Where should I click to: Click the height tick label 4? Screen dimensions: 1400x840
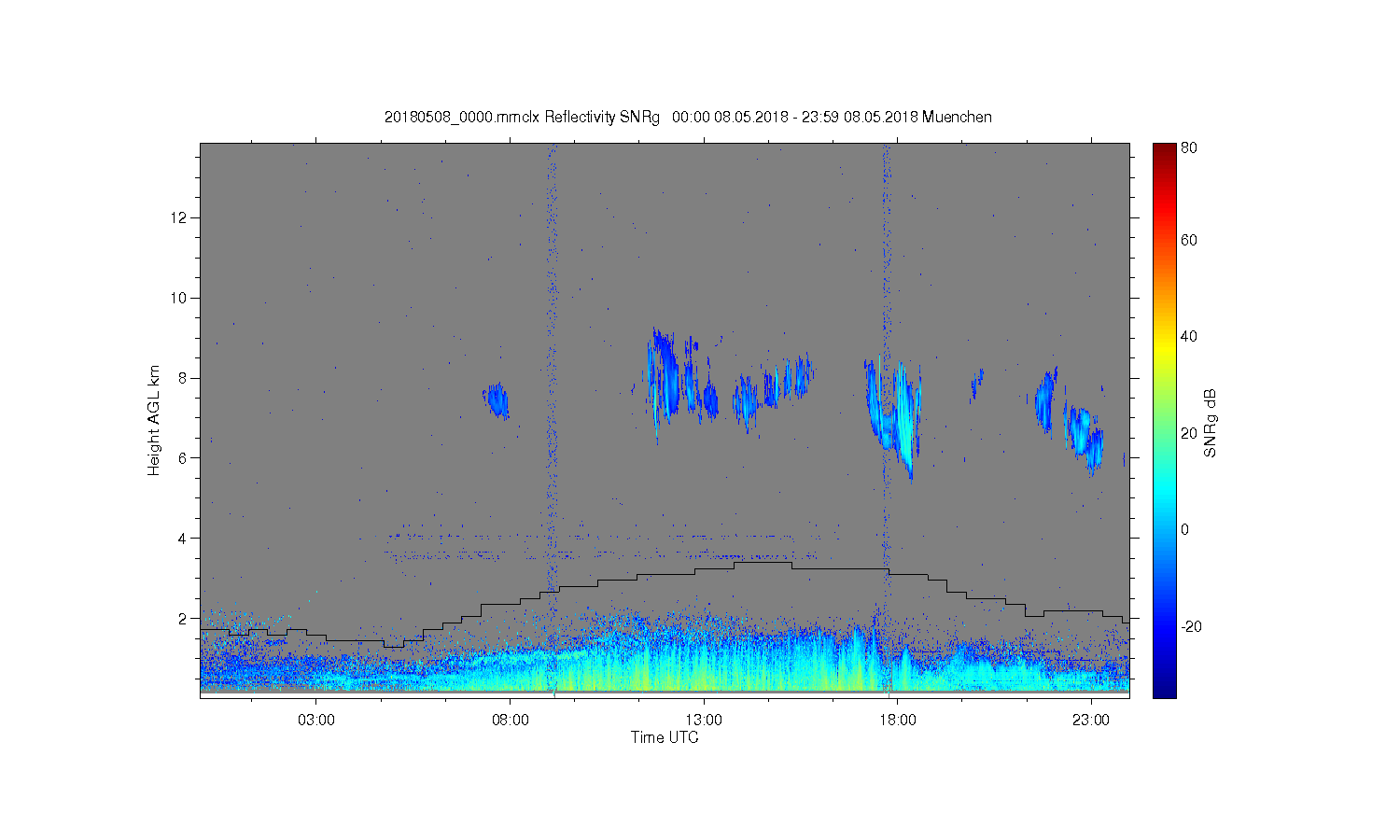185,539
